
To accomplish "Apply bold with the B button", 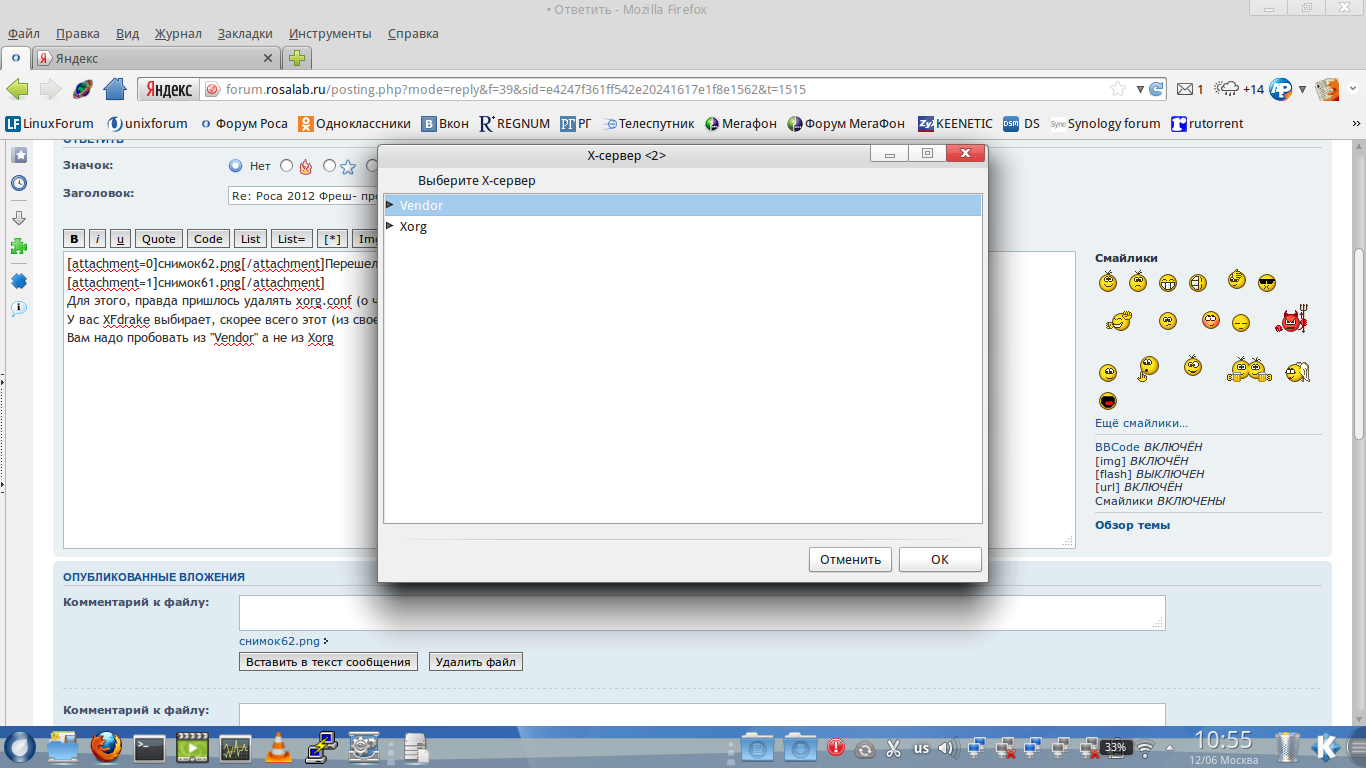I will (x=74, y=238).
